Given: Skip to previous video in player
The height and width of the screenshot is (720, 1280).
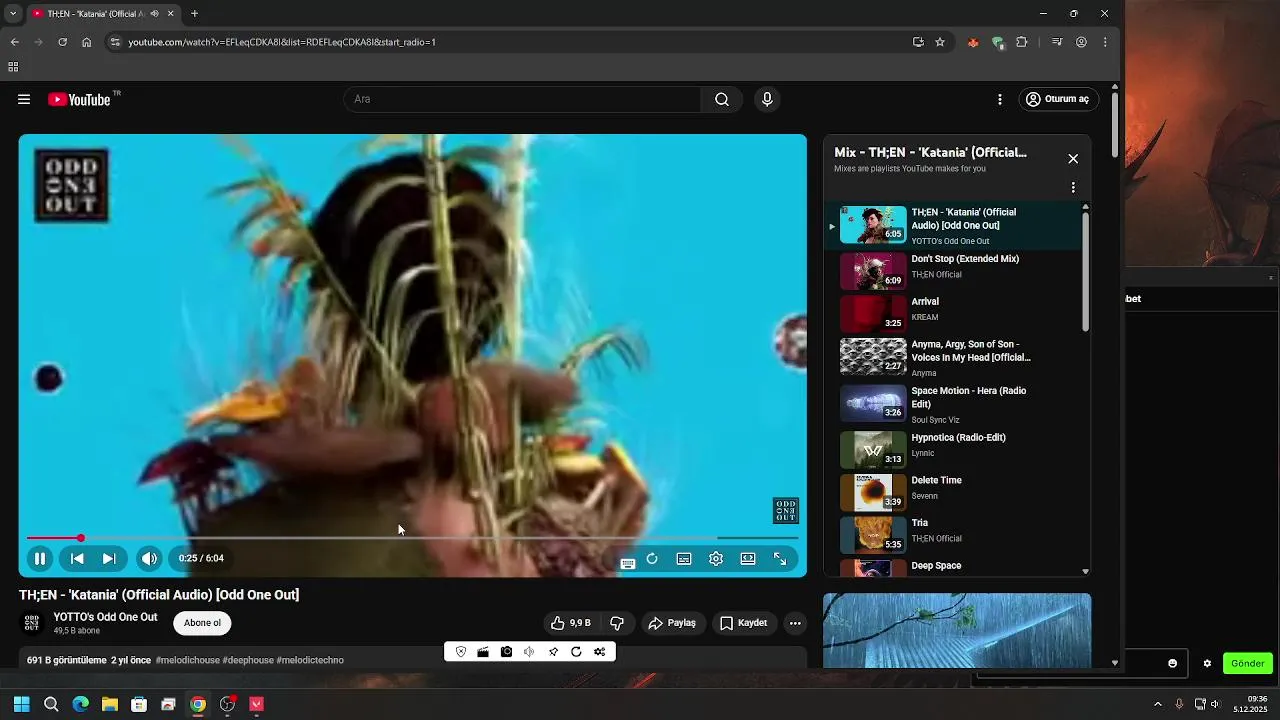Looking at the screenshot, I should [77, 559].
